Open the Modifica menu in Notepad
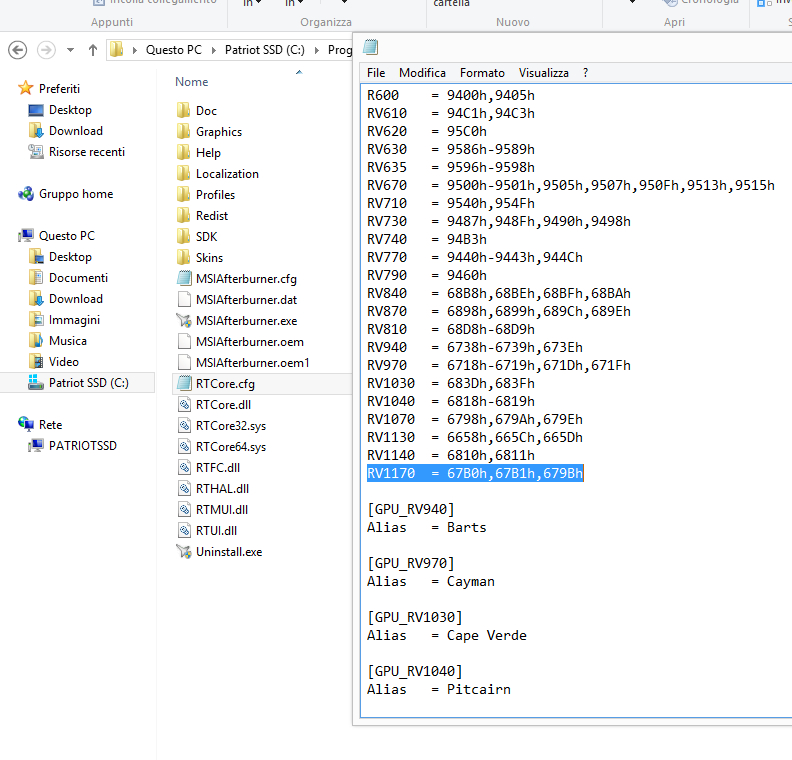 click(422, 73)
